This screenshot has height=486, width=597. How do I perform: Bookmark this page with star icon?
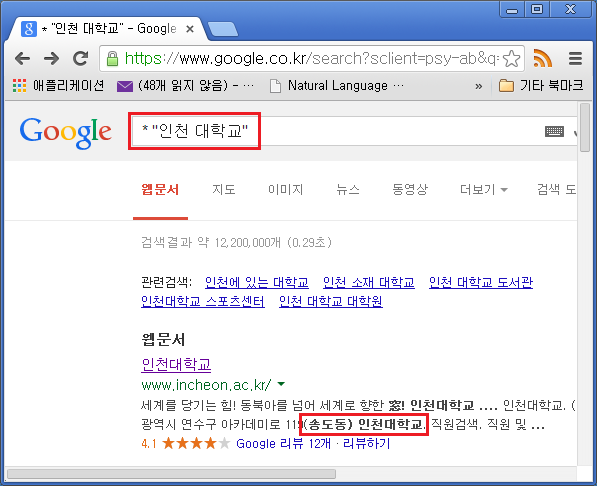coord(511,59)
